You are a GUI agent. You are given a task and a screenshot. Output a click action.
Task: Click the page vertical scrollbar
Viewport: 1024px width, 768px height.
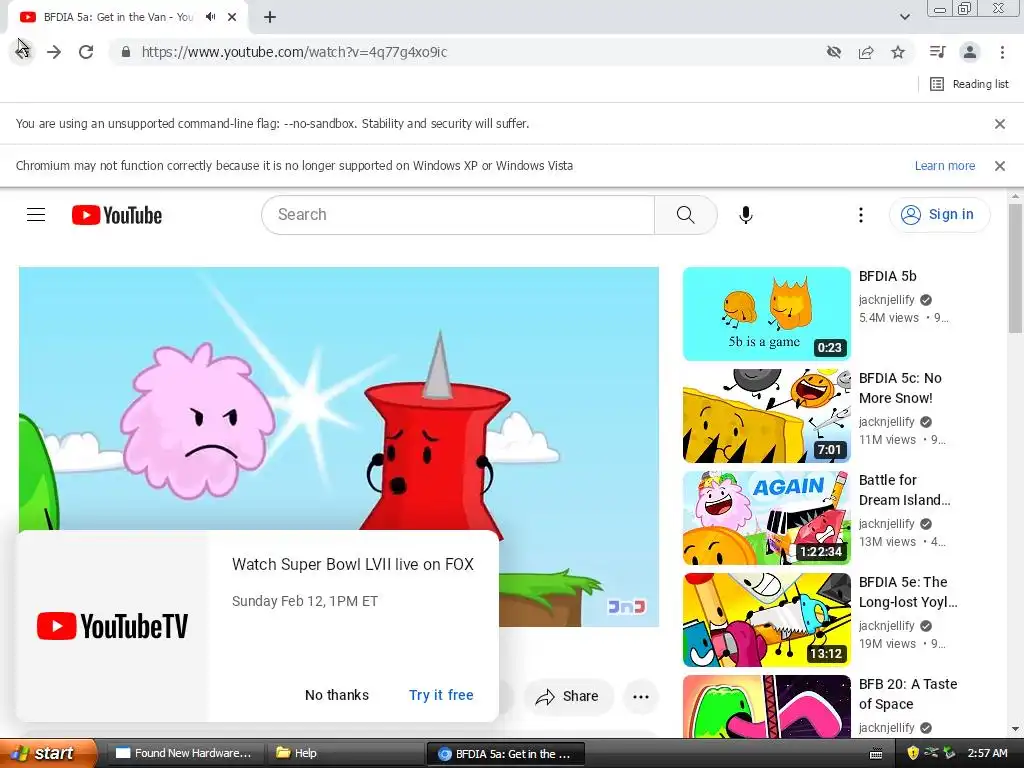(x=1015, y=268)
